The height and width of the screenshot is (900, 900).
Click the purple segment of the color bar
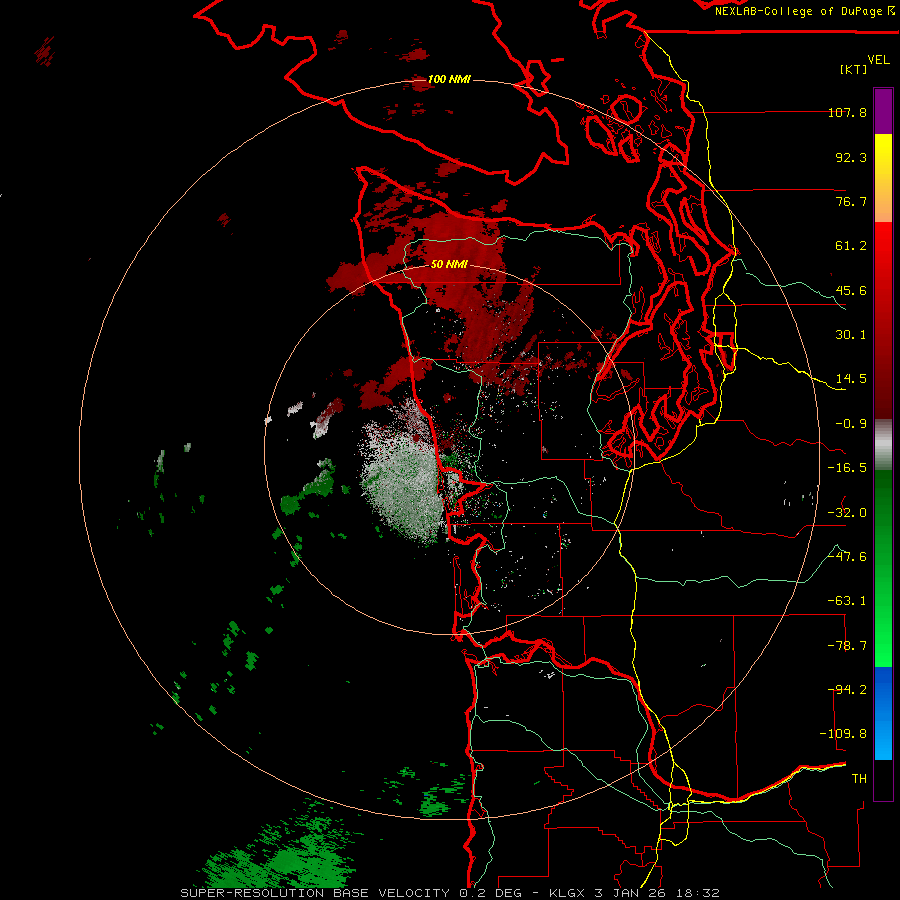[883, 111]
